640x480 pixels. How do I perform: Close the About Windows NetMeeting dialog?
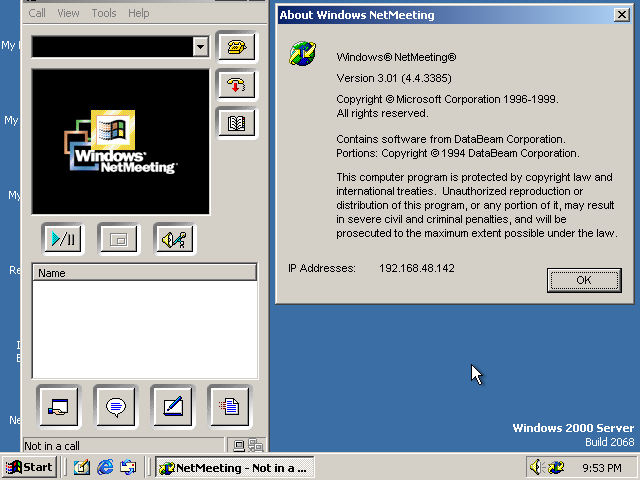[x=622, y=15]
